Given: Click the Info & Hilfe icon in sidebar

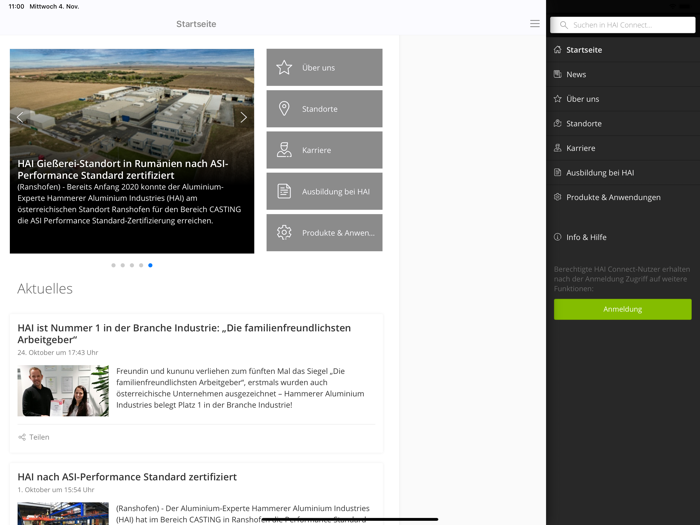Looking at the screenshot, I should pos(558,237).
